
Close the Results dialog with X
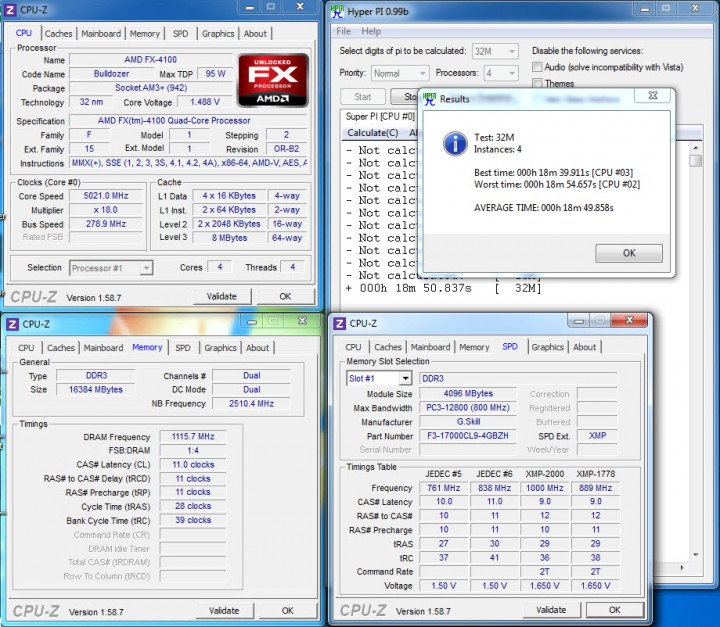tap(652, 96)
